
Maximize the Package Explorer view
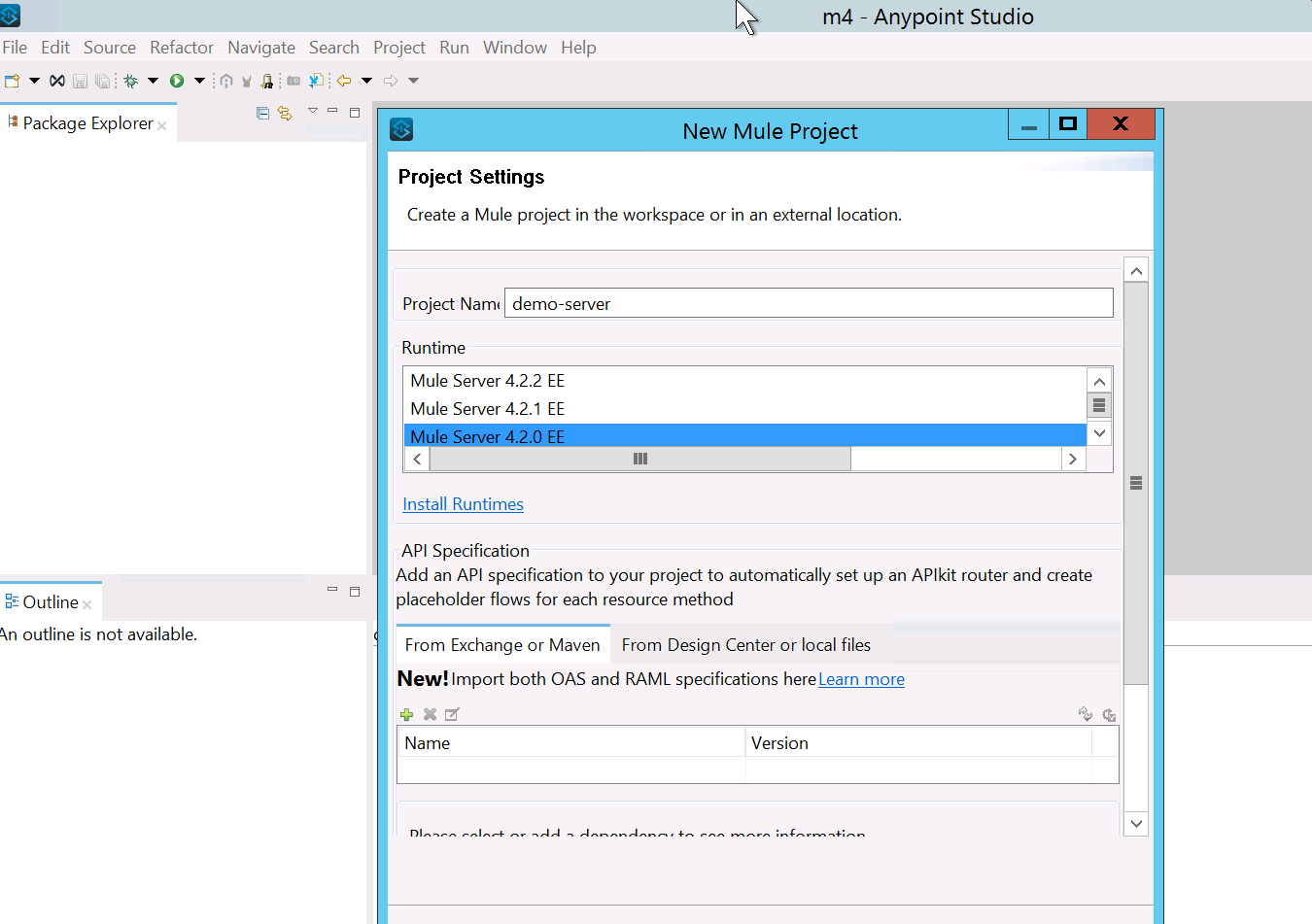[355, 113]
